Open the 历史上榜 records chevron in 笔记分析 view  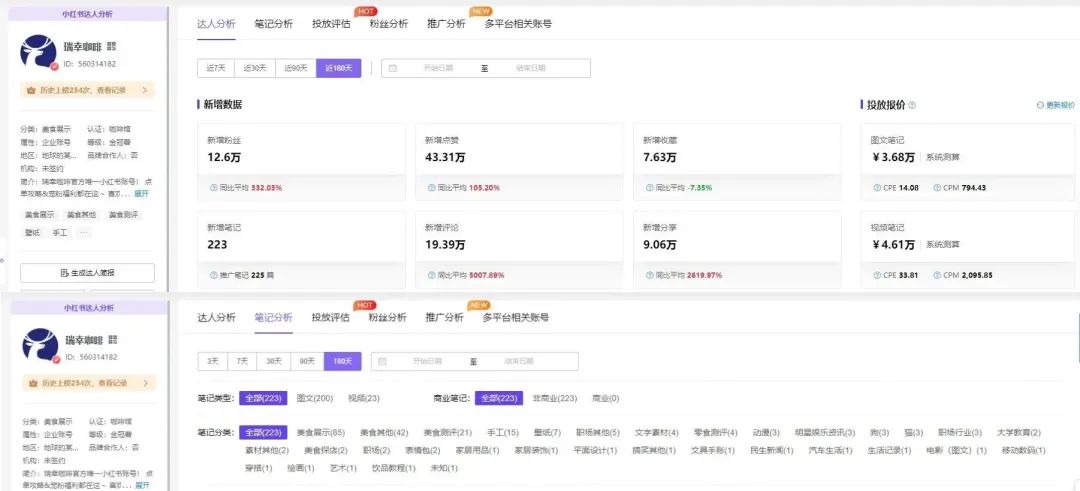[145, 383]
